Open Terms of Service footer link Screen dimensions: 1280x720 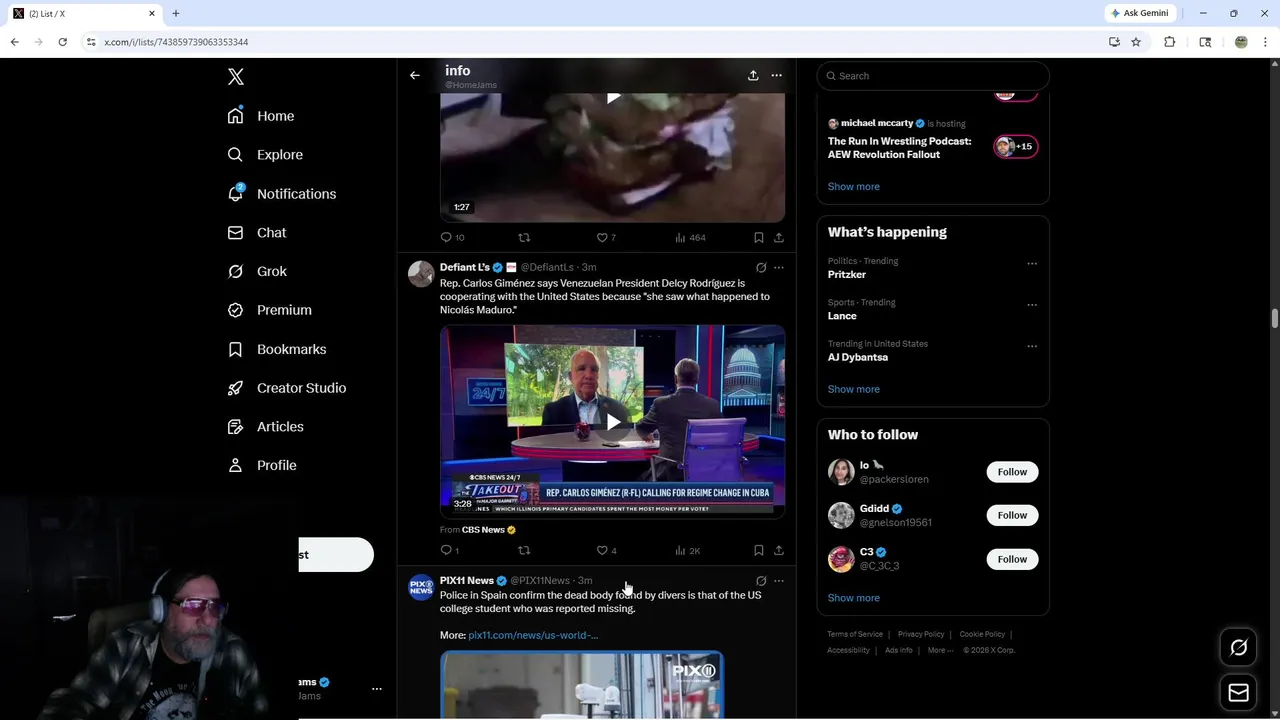(855, 634)
